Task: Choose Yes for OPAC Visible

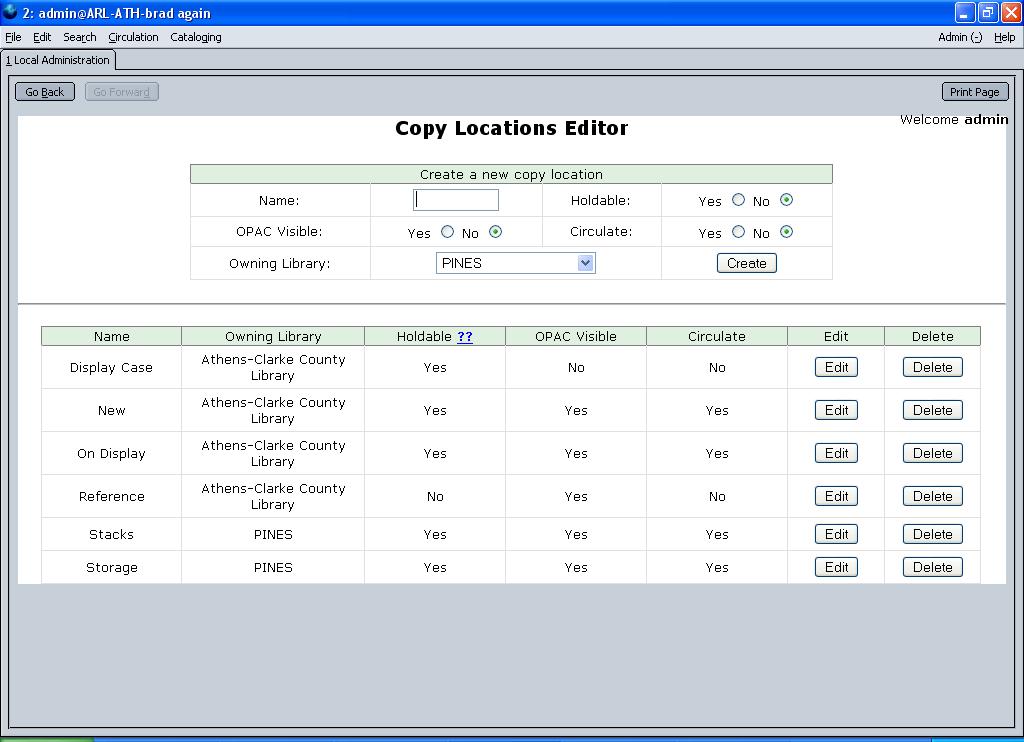Action: pyautogui.click(x=447, y=232)
